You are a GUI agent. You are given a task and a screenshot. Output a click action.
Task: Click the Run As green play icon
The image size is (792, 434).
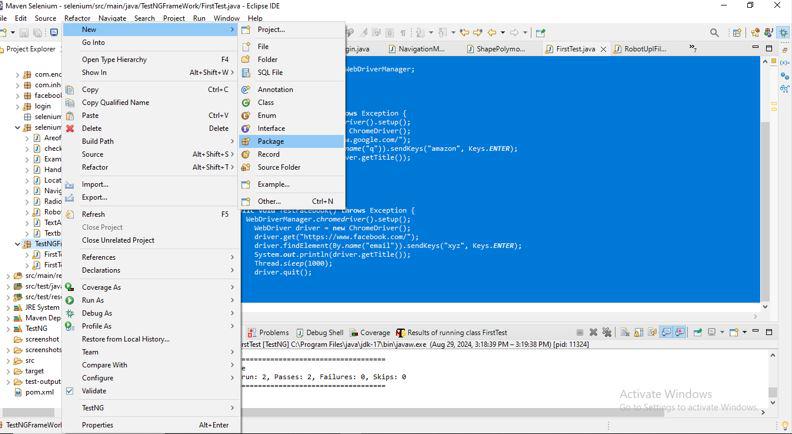pyautogui.click(x=70, y=300)
